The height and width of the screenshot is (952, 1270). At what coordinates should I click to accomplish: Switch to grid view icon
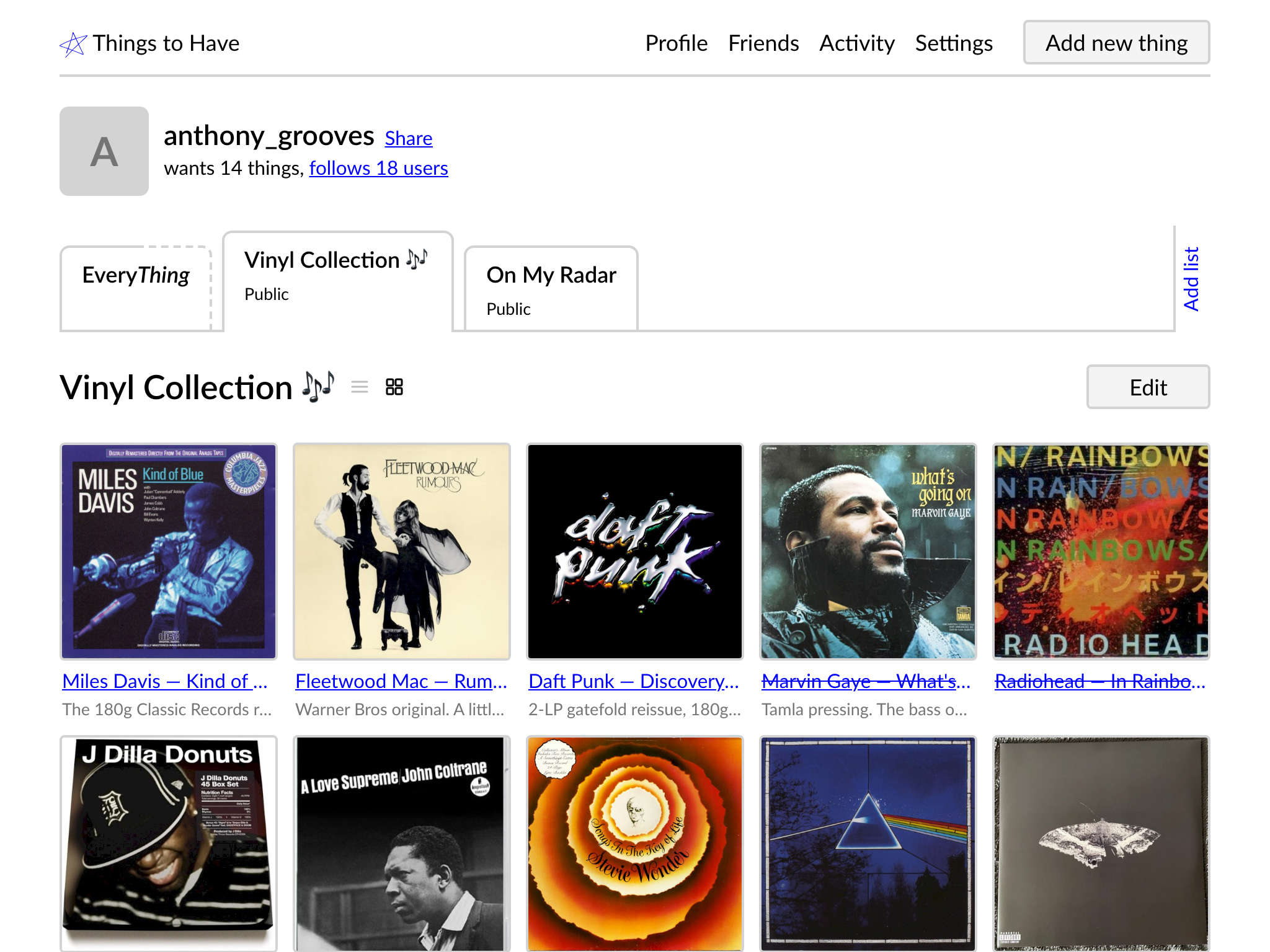(x=394, y=387)
